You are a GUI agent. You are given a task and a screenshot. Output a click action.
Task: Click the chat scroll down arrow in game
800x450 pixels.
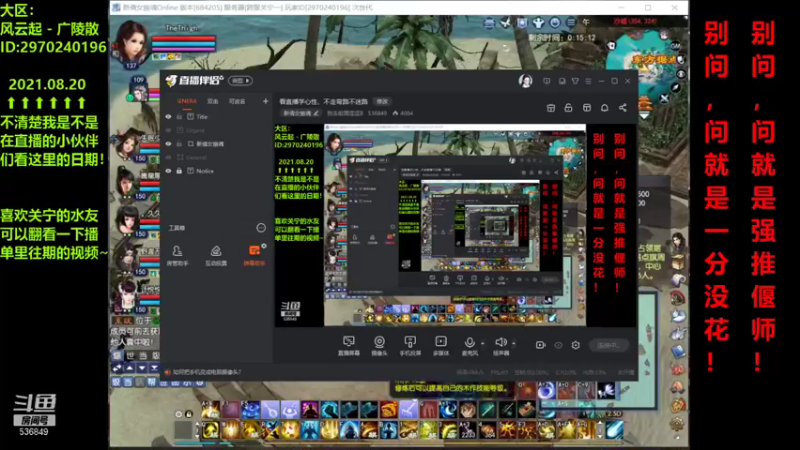(142, 368)
